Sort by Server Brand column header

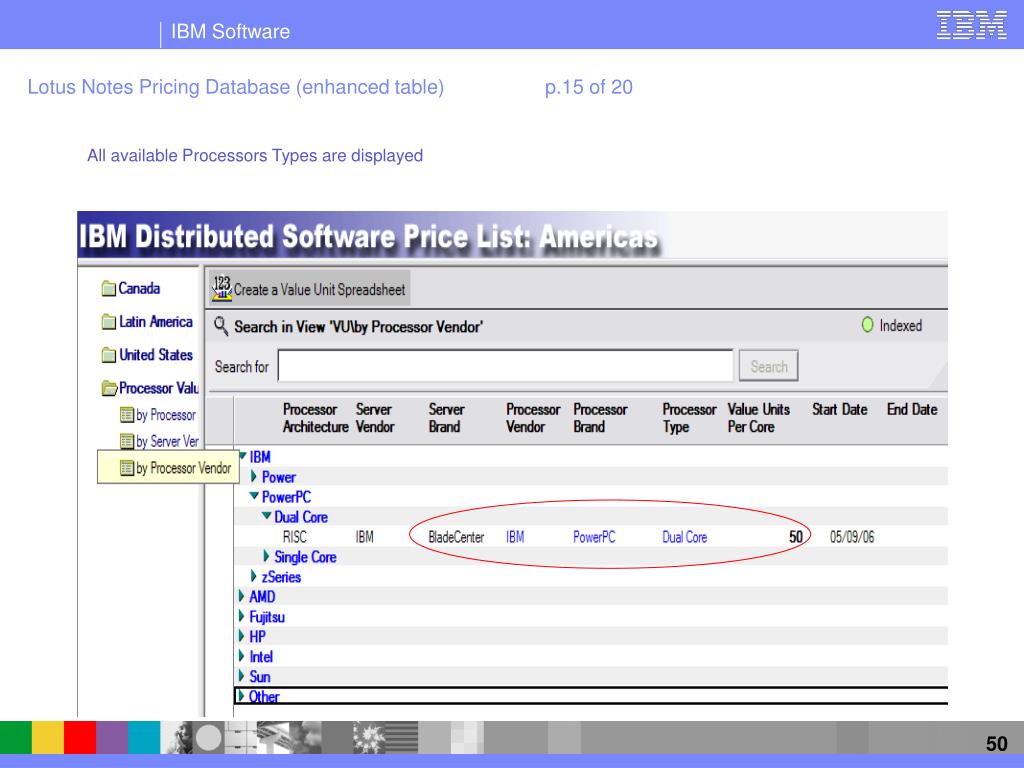(x=447, y=418)
